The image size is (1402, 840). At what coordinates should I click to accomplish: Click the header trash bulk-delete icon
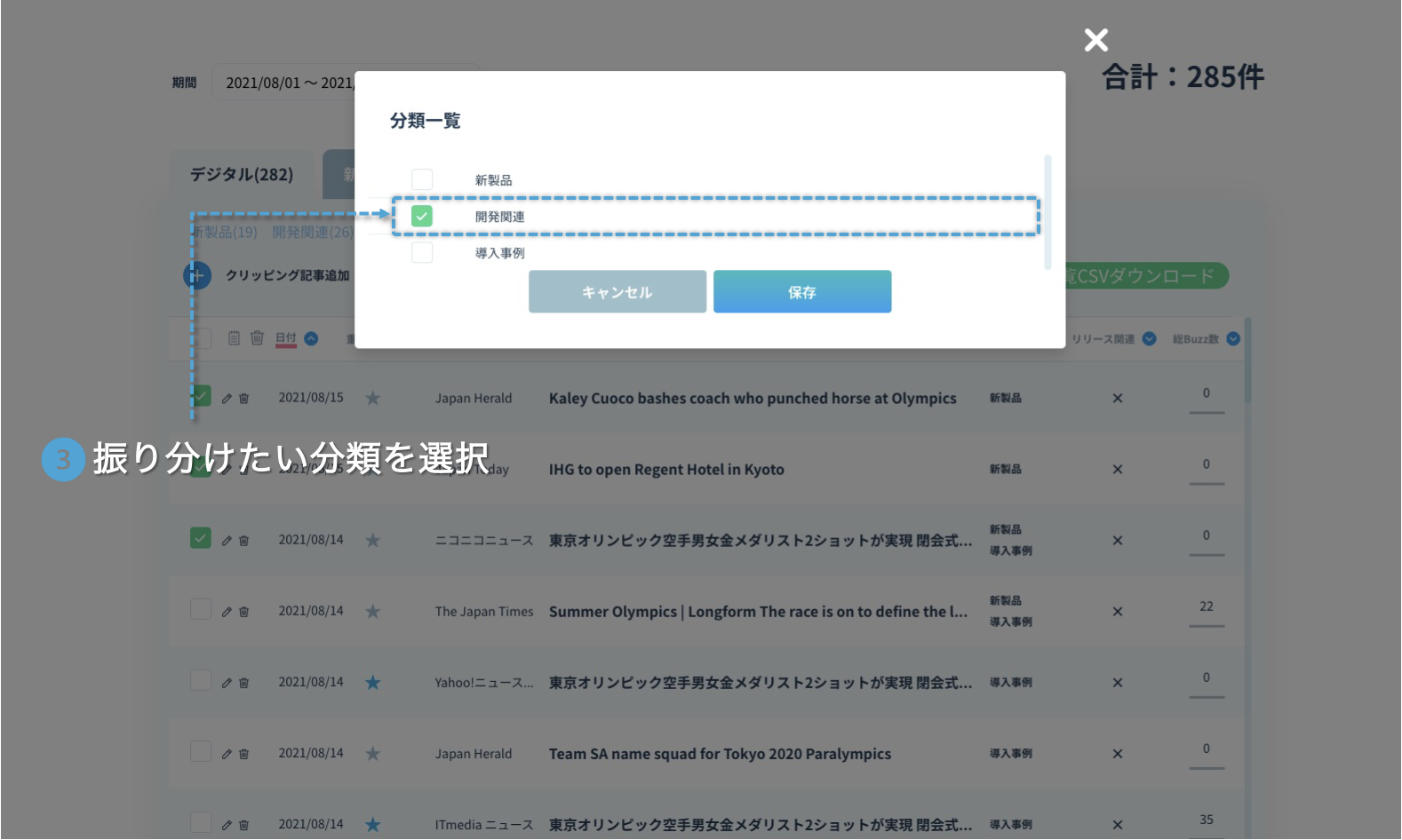257,338
